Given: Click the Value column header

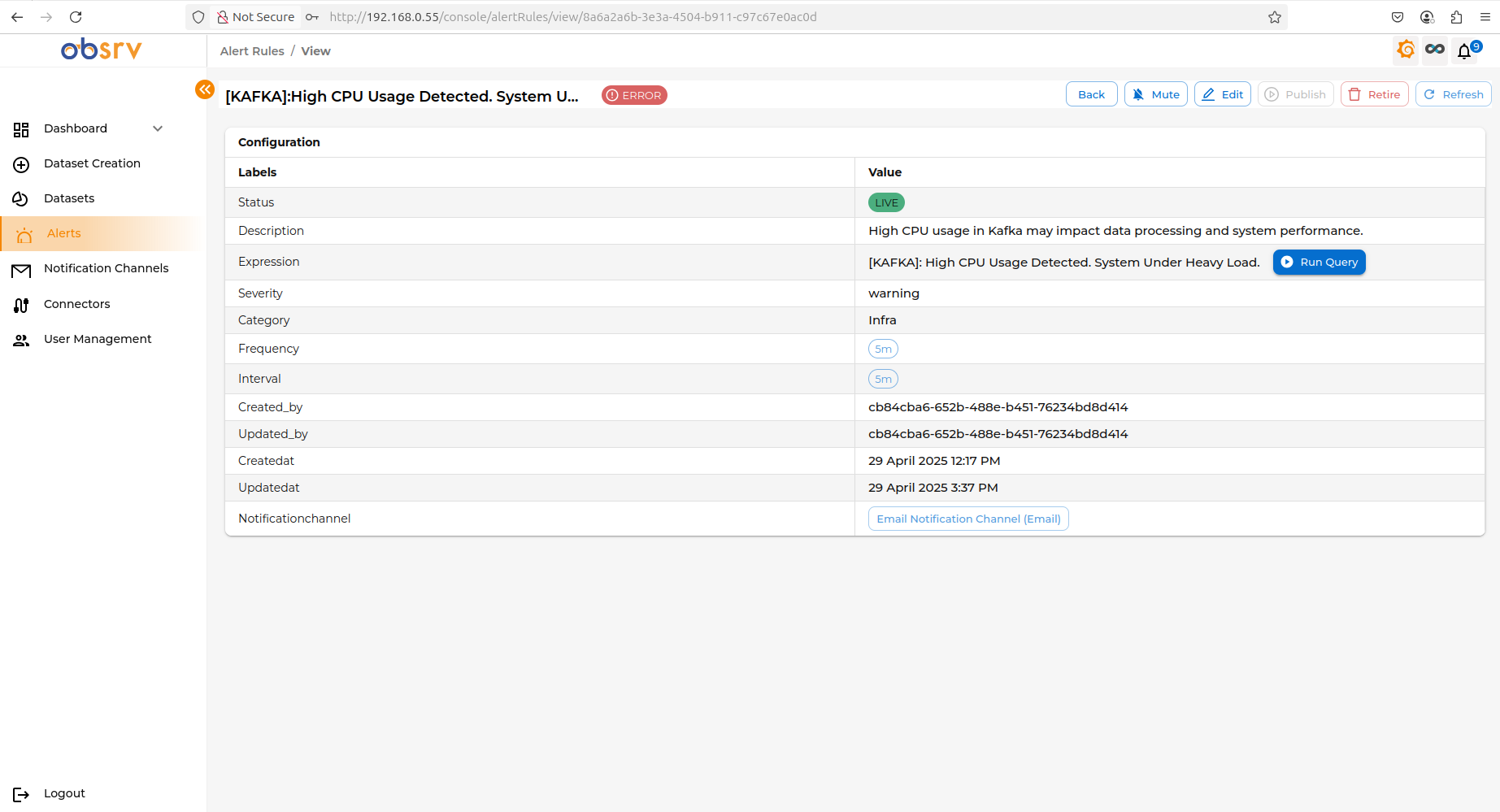Looking at the screenshot, I should pyautogui.click(x=885, y=172).
